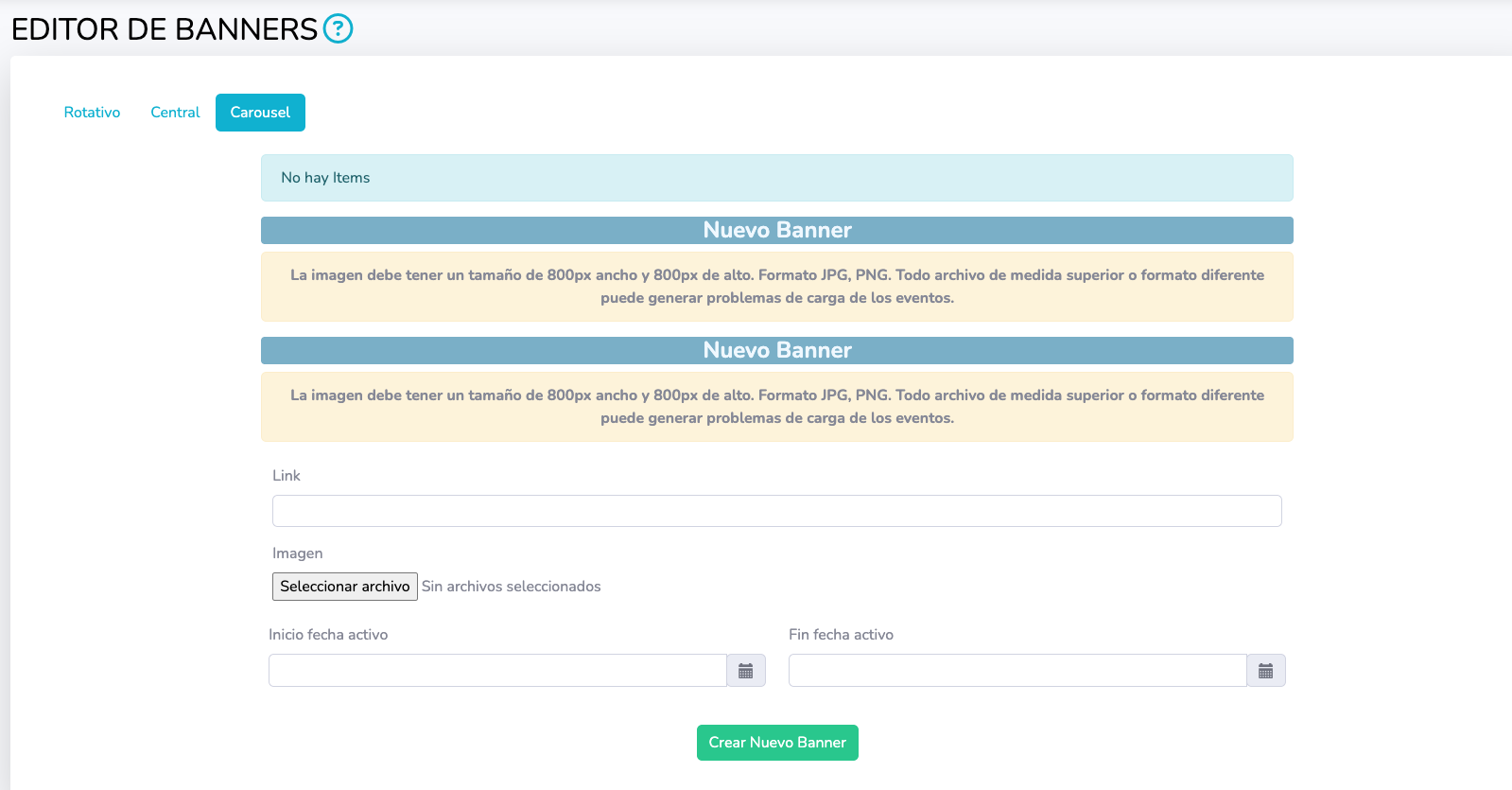The image size is (1512, 790).
Task: Select the Carousel tab
Action: pos(260,113)
